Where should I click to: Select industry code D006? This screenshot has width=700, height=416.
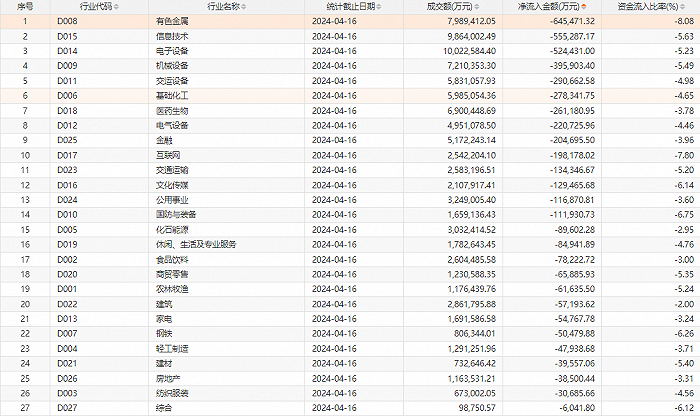67,96
